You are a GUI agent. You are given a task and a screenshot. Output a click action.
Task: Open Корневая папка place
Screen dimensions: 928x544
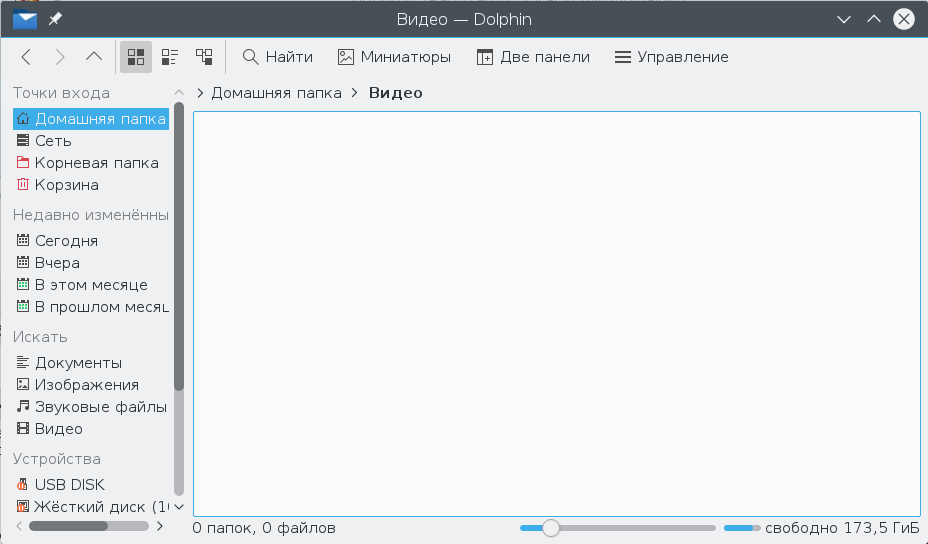point(91,163)
